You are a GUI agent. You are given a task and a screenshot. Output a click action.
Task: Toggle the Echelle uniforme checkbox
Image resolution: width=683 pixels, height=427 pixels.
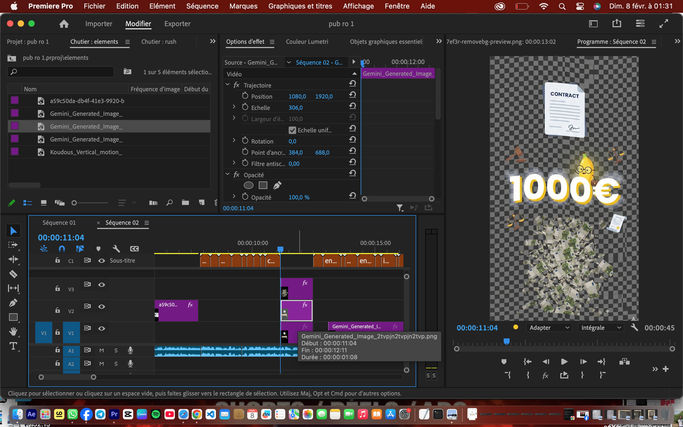(x=292, y=130)
